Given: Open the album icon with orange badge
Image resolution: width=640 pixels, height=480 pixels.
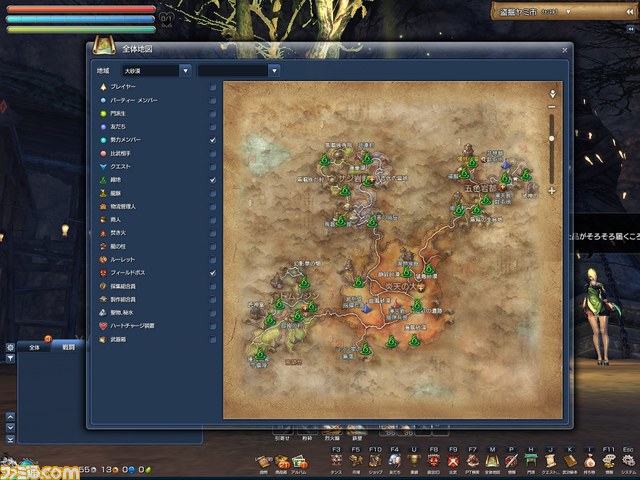Looking at the screenshot, I should [300, 462].
